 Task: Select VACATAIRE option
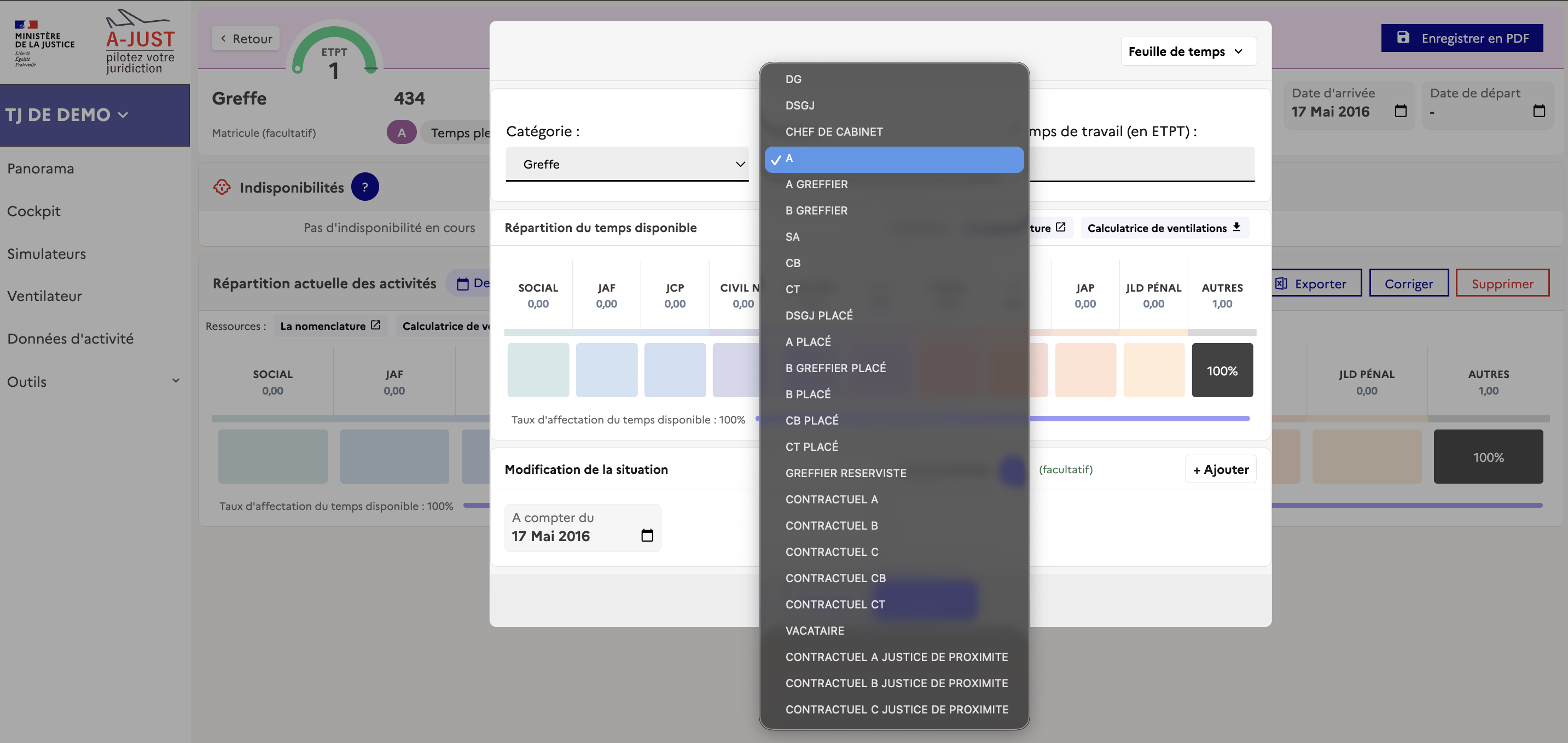click(815, 630)
